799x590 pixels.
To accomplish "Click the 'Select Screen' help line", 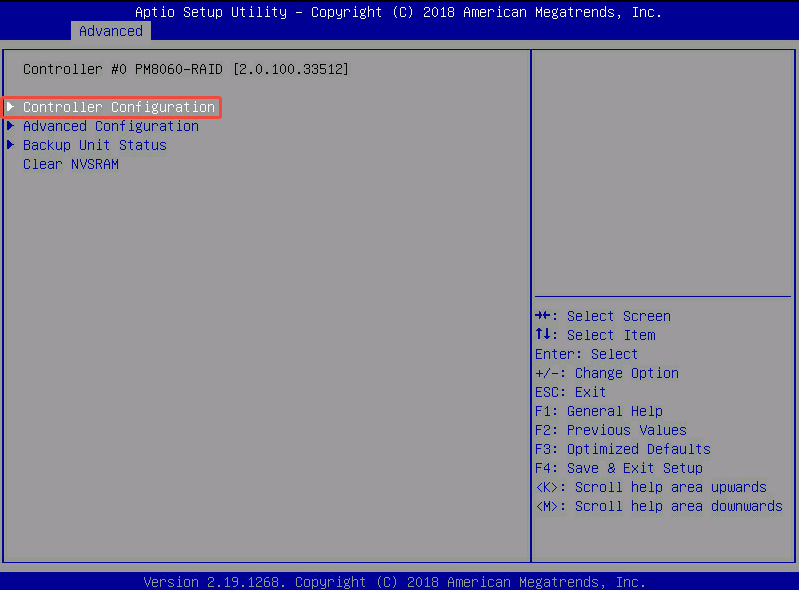I will pos(603,316).
